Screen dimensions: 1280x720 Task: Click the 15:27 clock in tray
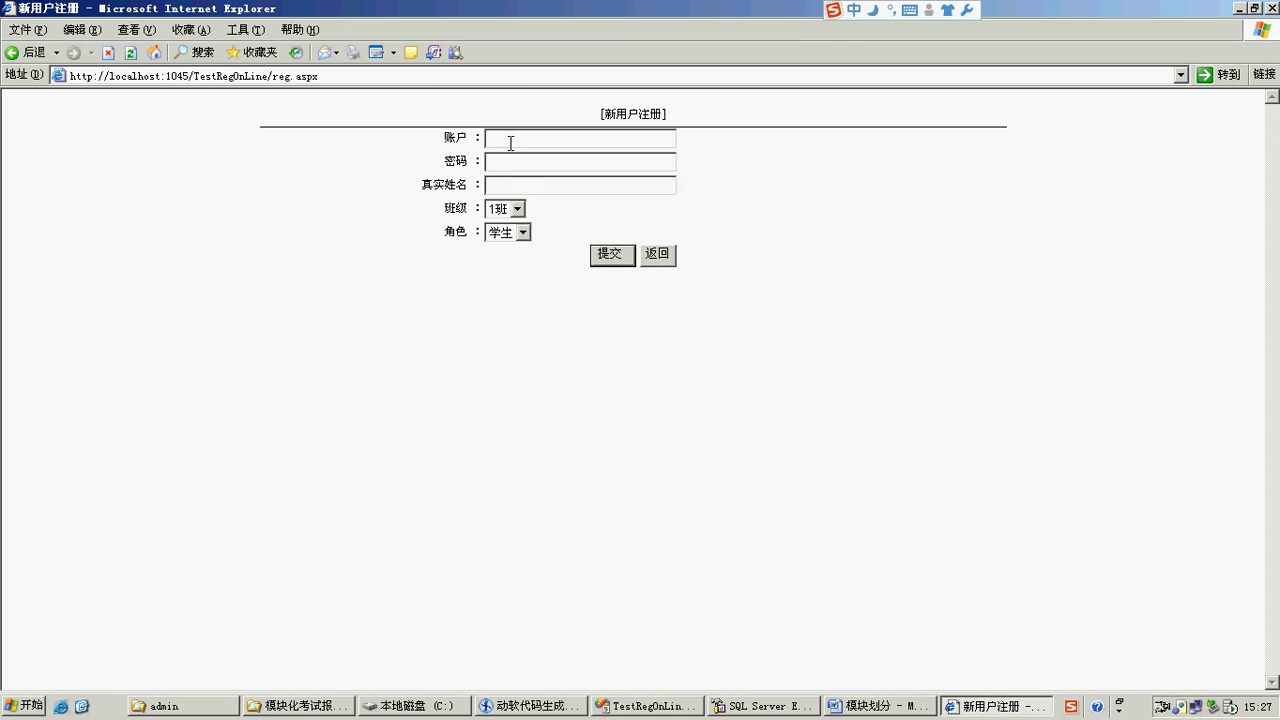click(x=1258, y=707)
